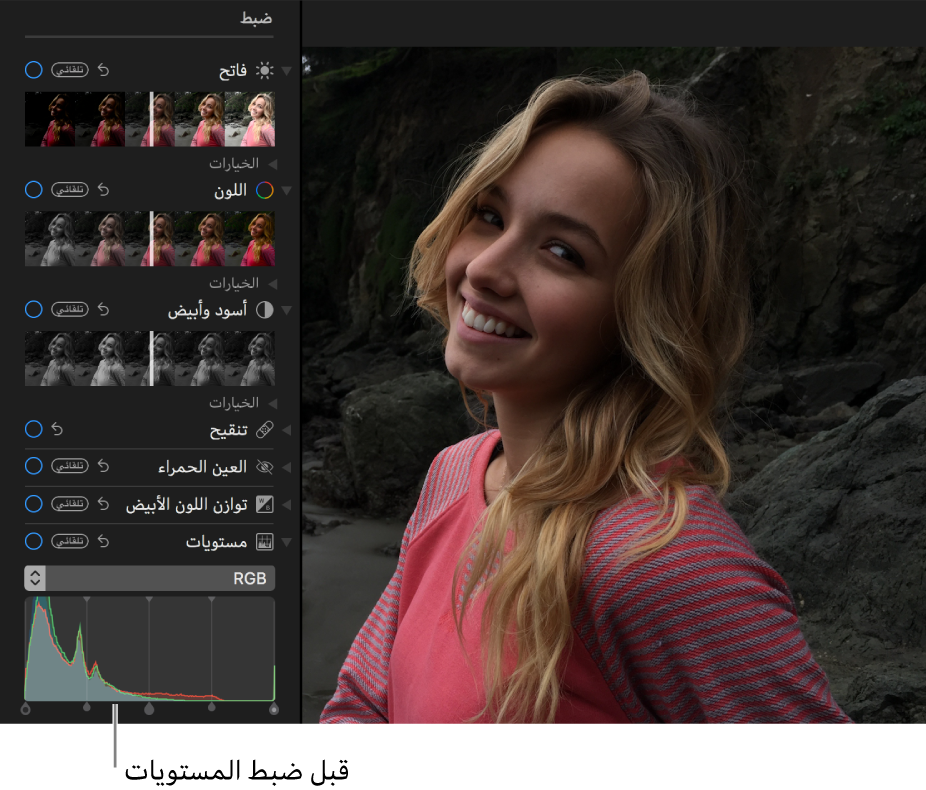This screenshot has width=926, height=790.
Task: Collapse the Black & White section triangle
Action: pyautogui.click(x=287, y=311)
